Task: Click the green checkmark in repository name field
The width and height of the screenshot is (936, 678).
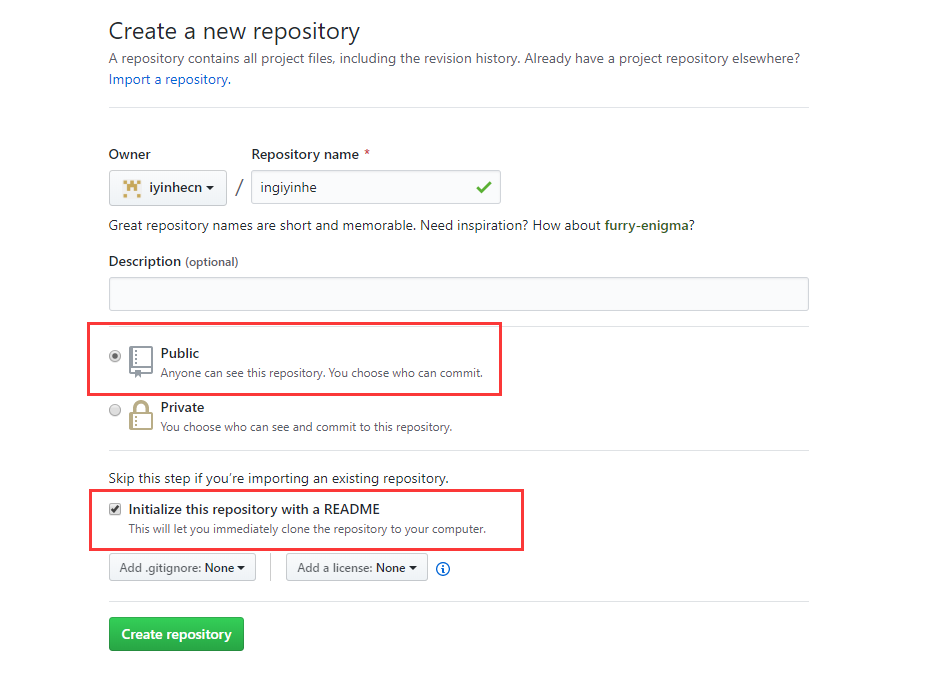Action: [x=484, y=187]
